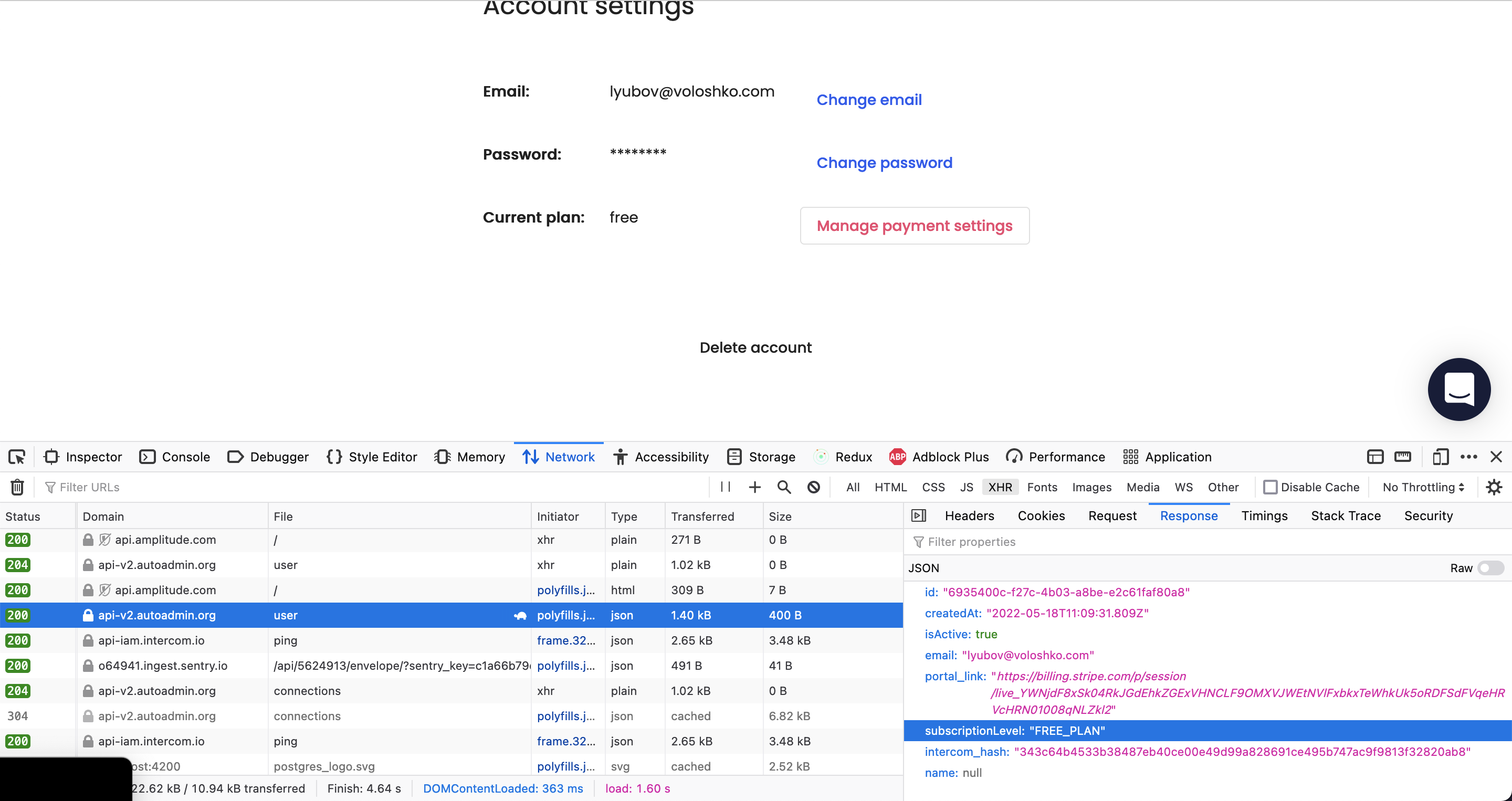Clear all network requests with trash icon
Viewport: 1512px width, 801px height.
click(x=16, y=487)
